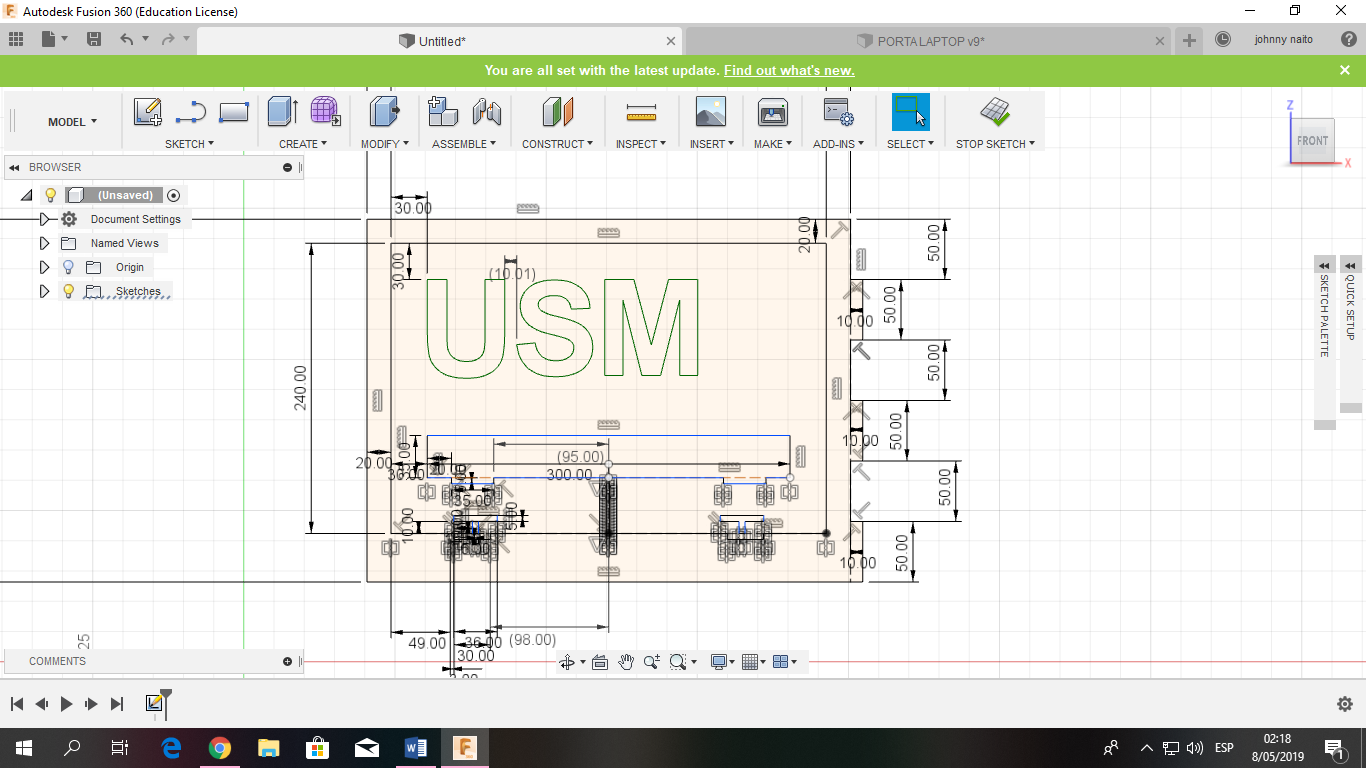Open Google Chrome from the taskbar
Viewport: 1366px width, 768px height.
click(x=220, y=748)
